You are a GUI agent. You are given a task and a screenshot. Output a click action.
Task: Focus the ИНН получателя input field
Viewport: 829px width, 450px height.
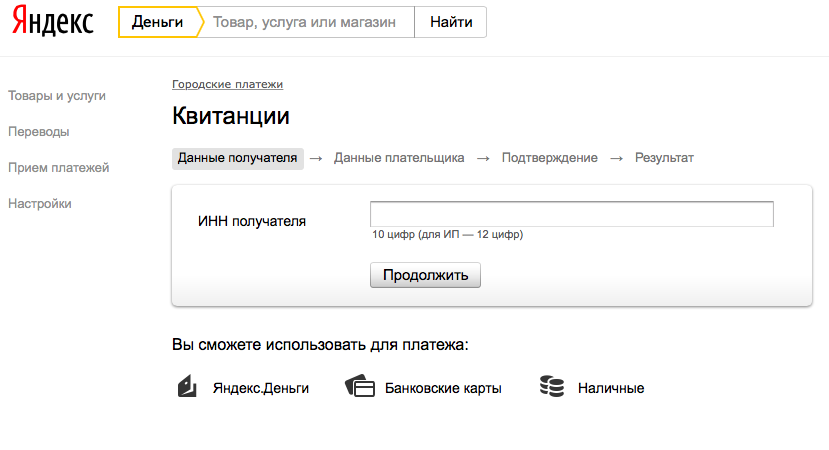click(x=572, y=214)
